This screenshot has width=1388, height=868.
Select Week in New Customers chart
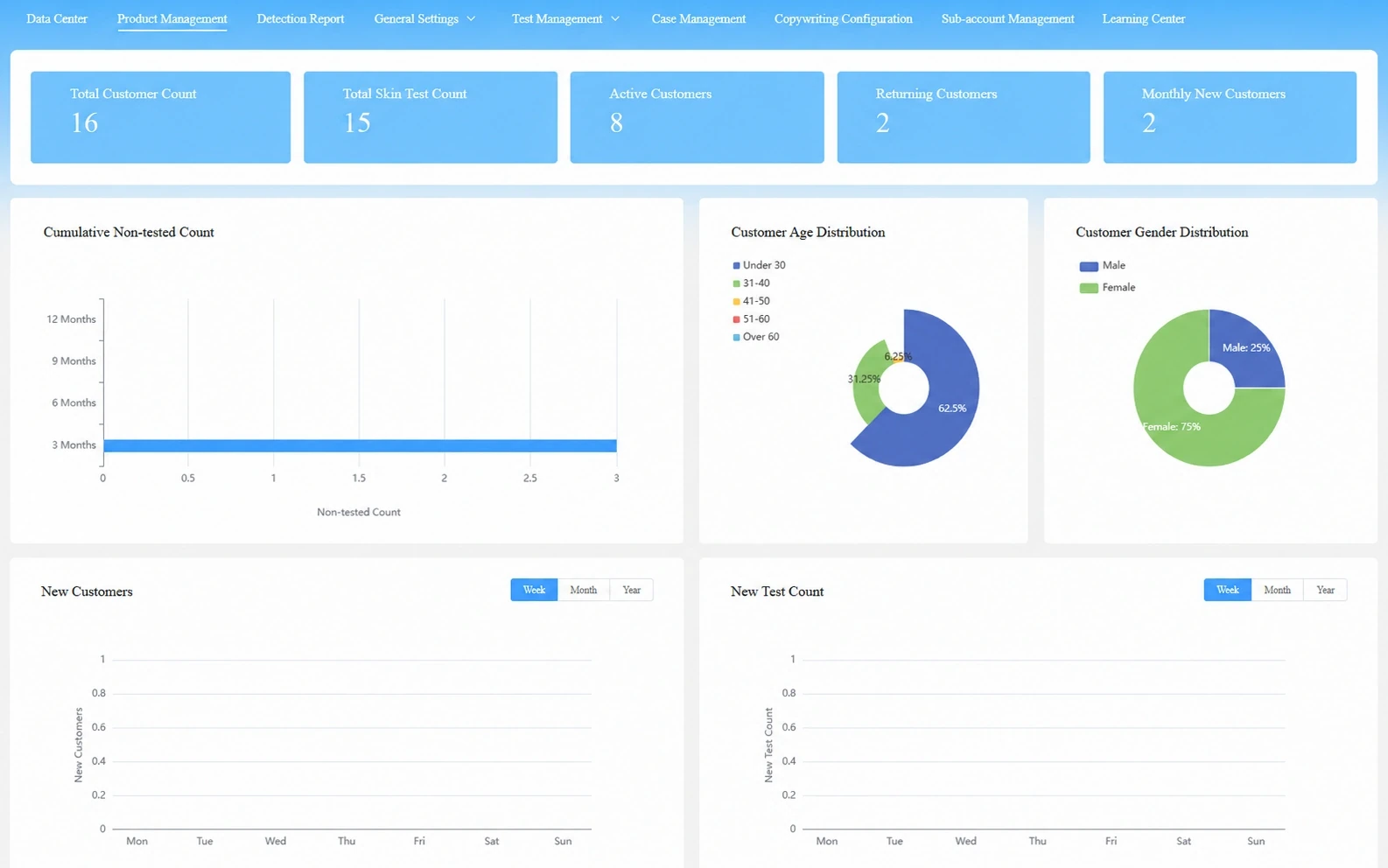pos(534,590)
